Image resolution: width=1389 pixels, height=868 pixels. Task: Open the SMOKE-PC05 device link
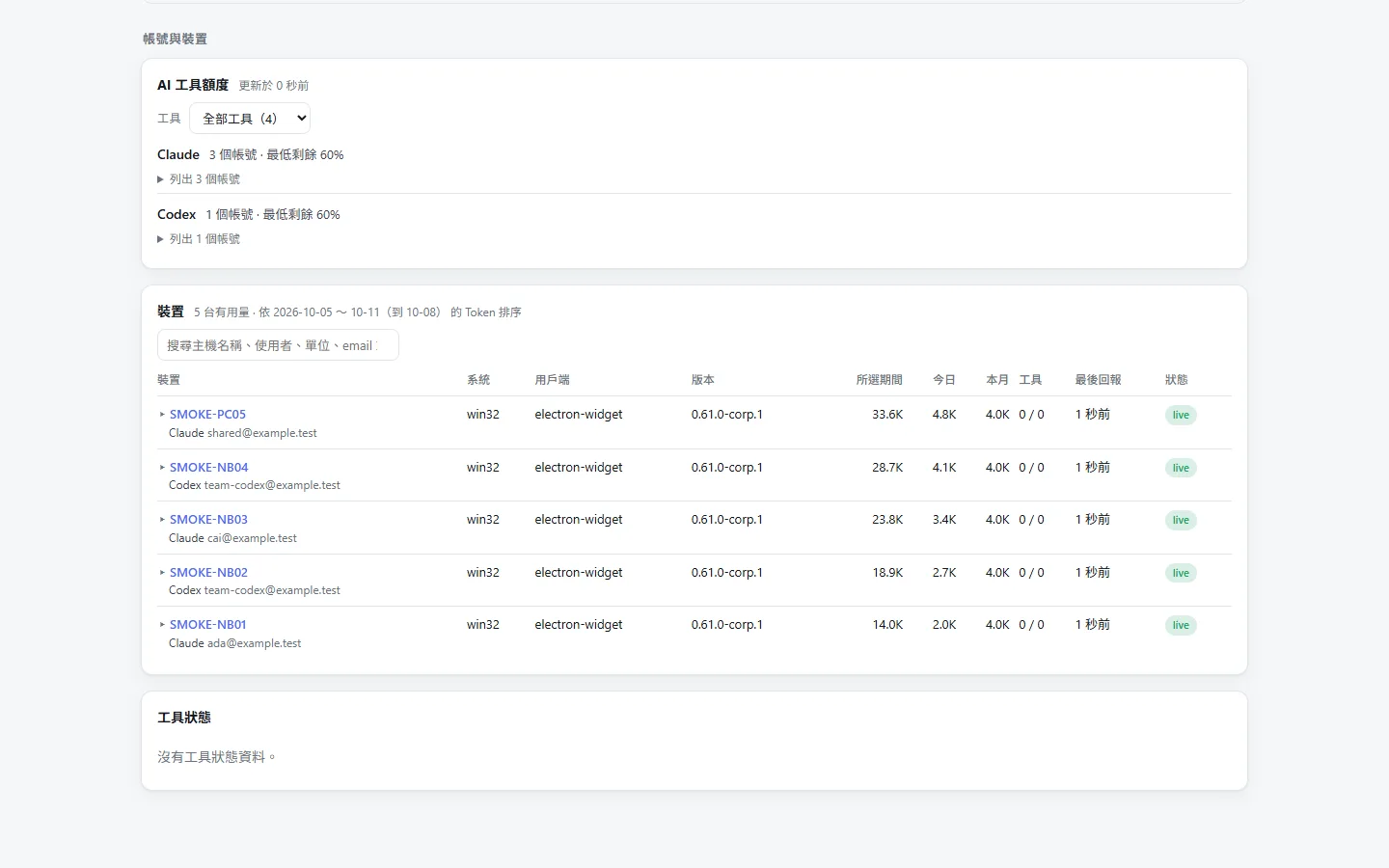coord(207,415)
